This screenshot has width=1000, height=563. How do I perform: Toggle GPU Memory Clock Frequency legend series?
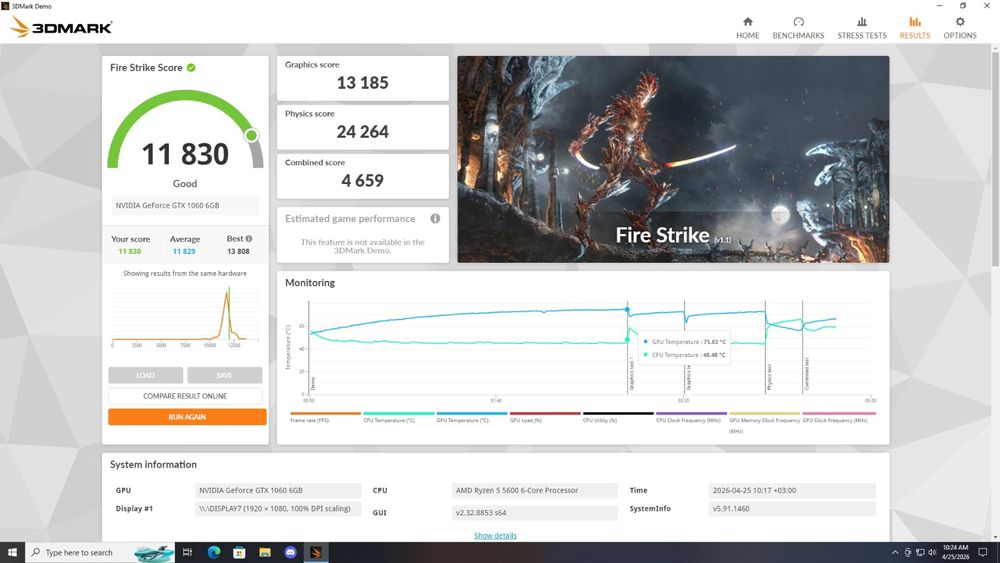click(x=764, y=421)
